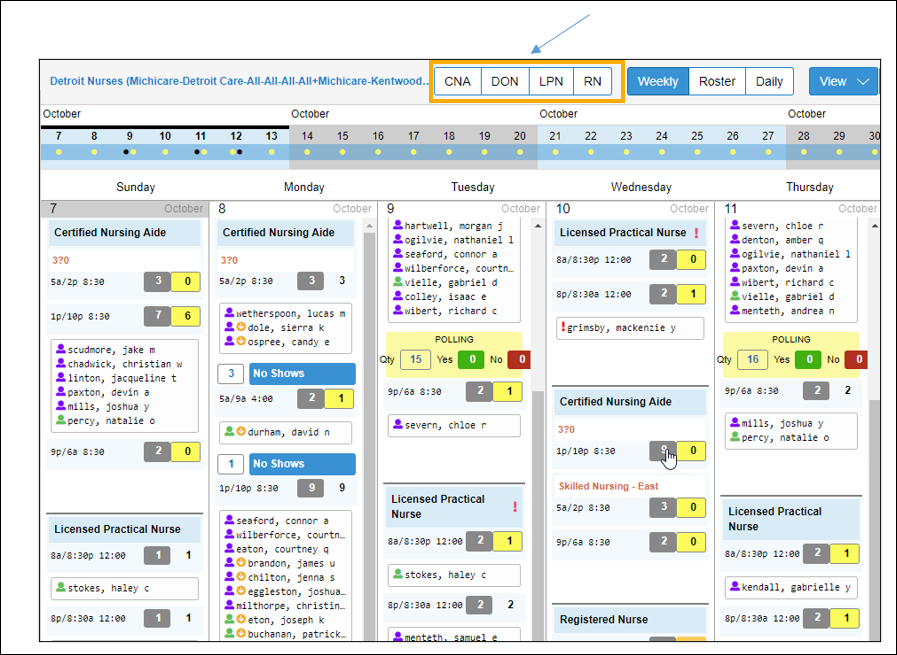
Task: Click purple person icon beside linton, jacqueline t
Action: pos(61,378)
